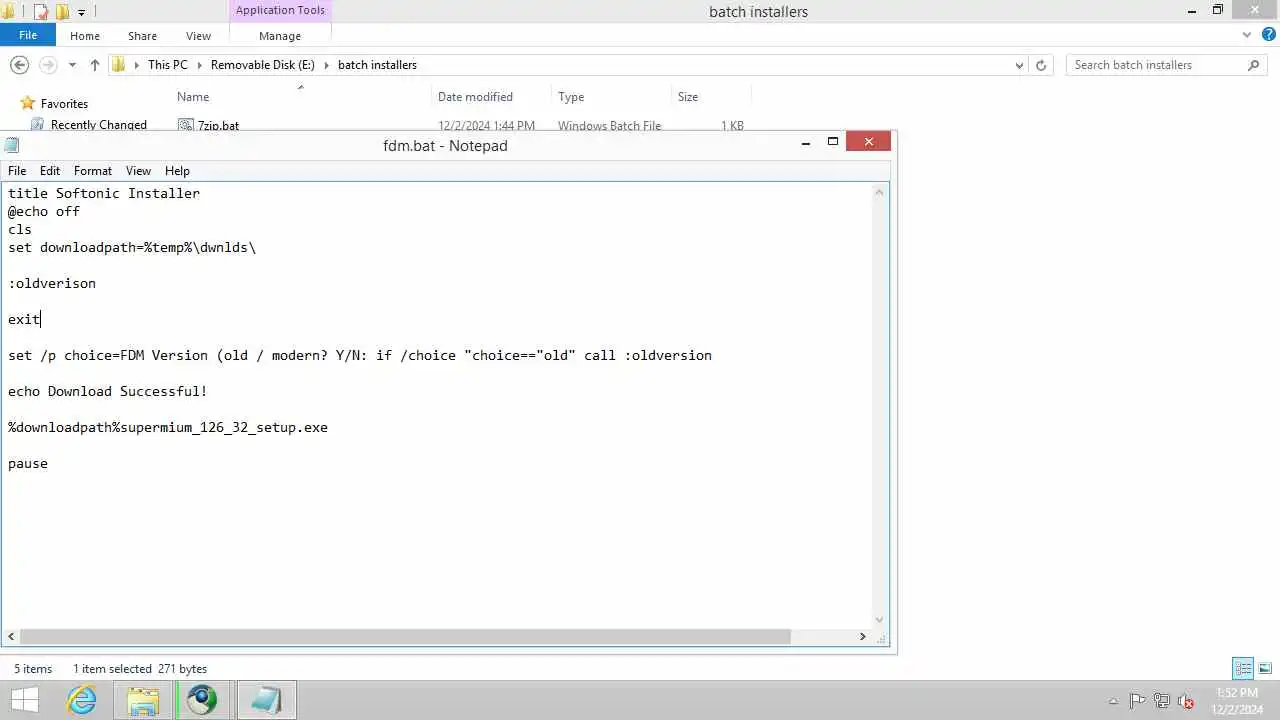Click the 'echo Download Successful!' line
The height and width of the screenshot is (720, 1280).
pyautogui.click(x=108, y=391)
